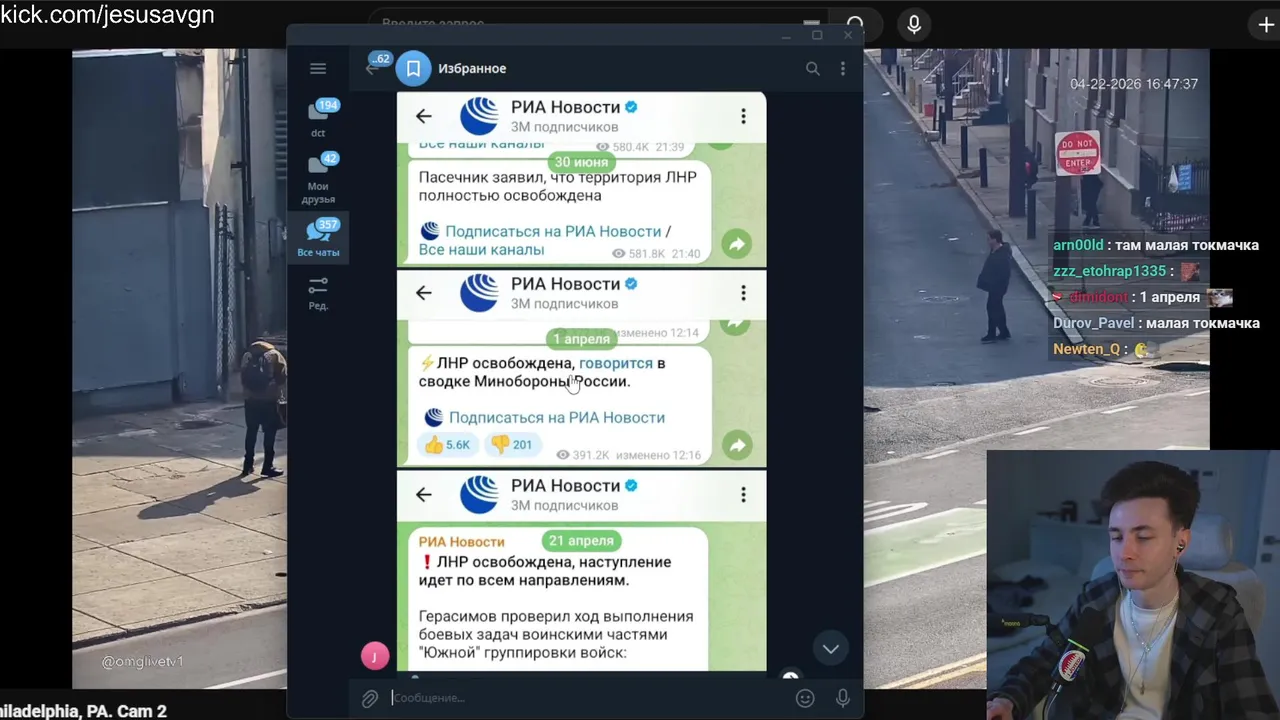The image size is (1280, 720).
Task: Click the Ред. edit folders button
Action: (318, 293)
